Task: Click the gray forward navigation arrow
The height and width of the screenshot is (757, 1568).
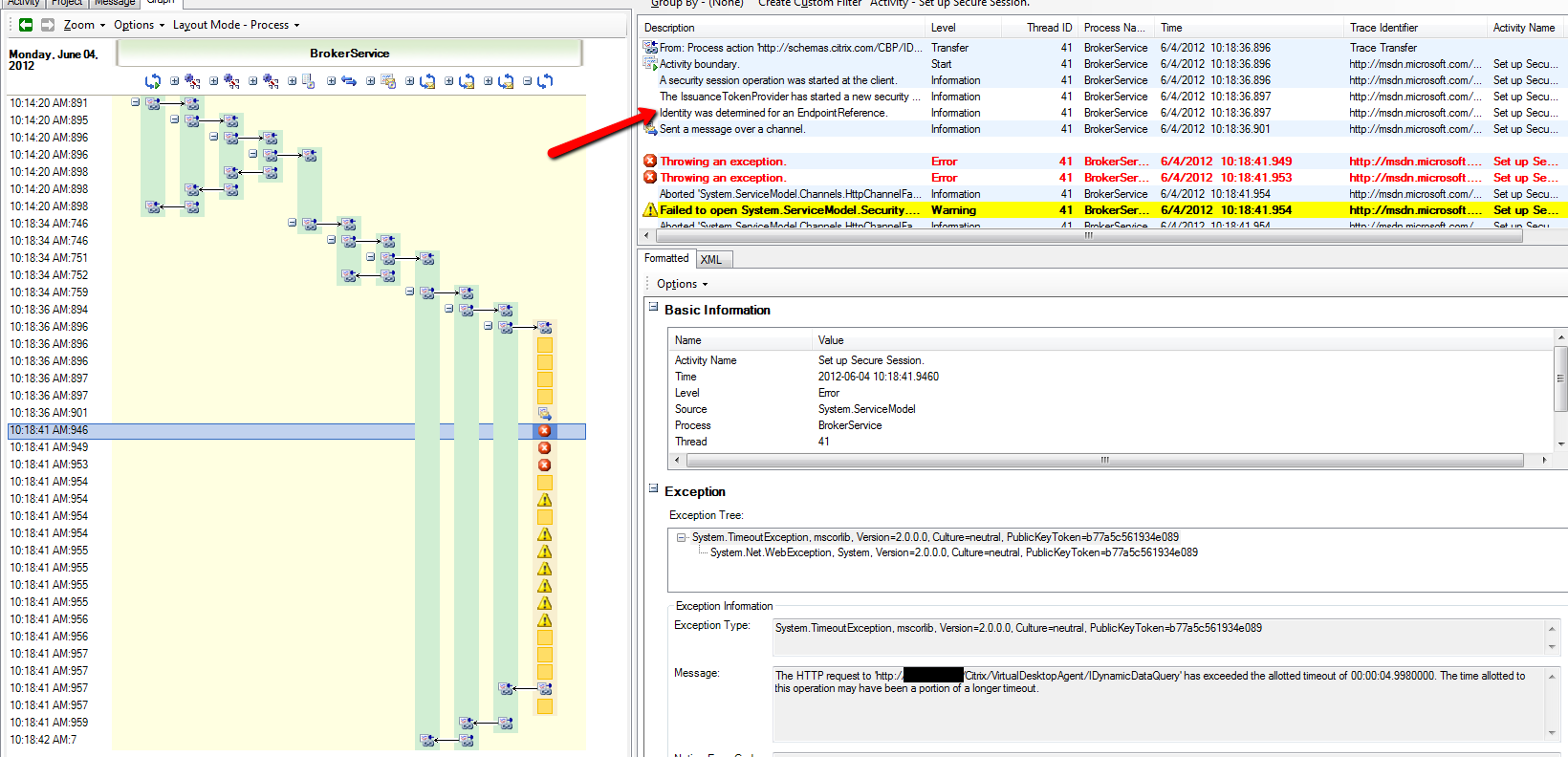Action: tap(47, 25)
